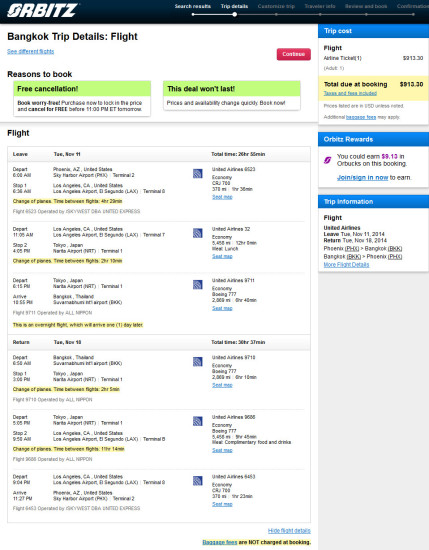Click Airline Ticket(1) line item
Viewport: 429px width, 550px height.
click(373, 58)
